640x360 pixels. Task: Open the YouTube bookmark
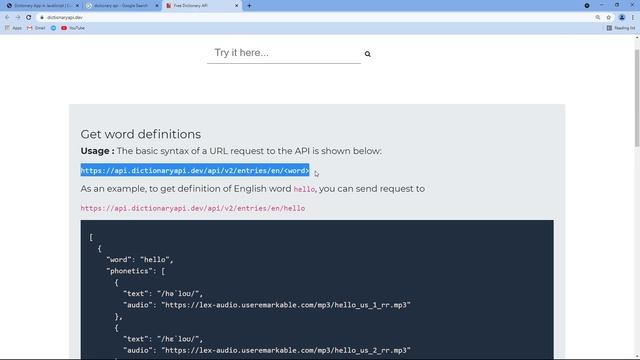(73, 28)
